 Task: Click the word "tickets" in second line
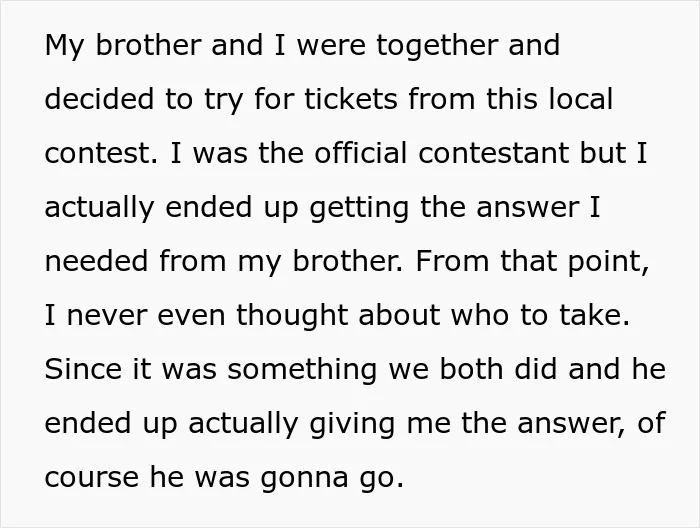coord(350,99)
